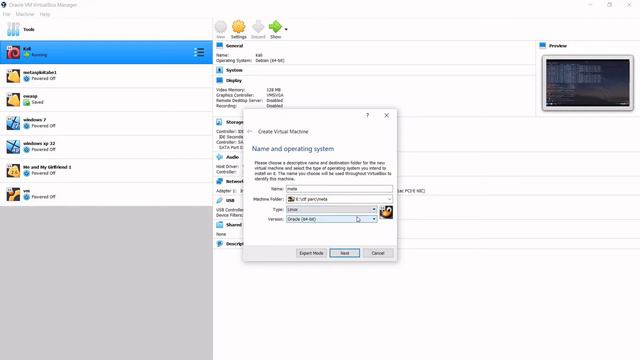Click the Name input field
The height and width of the screenshot is (360, 640).
pos(339,189)
